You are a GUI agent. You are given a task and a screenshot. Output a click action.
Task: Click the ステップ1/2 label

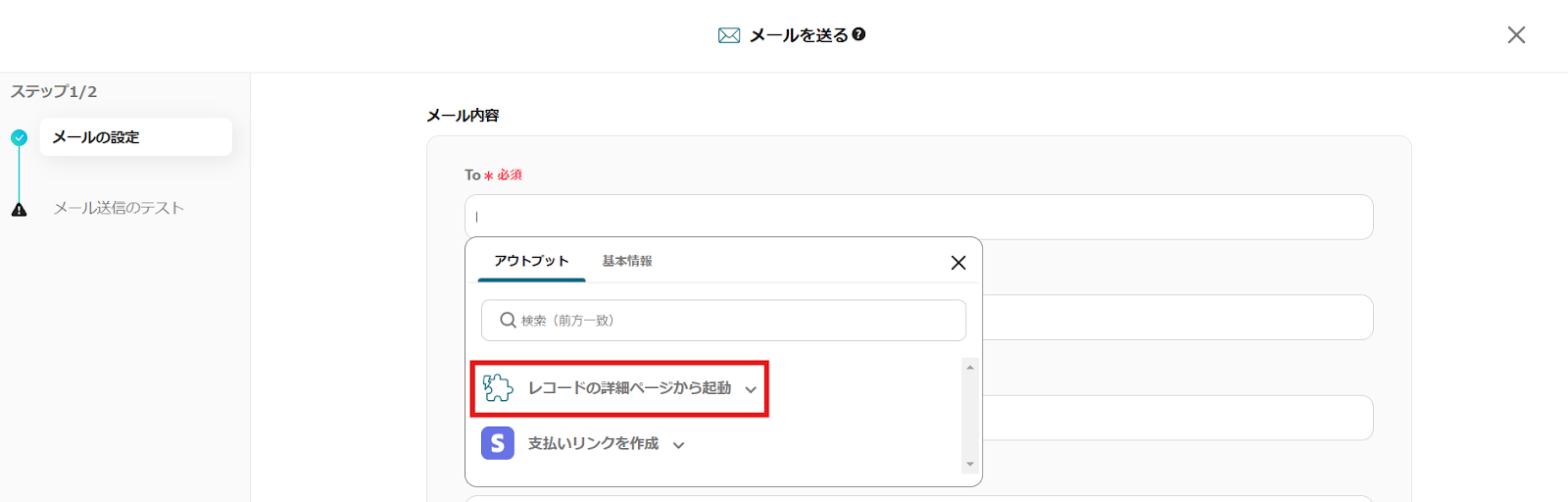pos(54,91)
